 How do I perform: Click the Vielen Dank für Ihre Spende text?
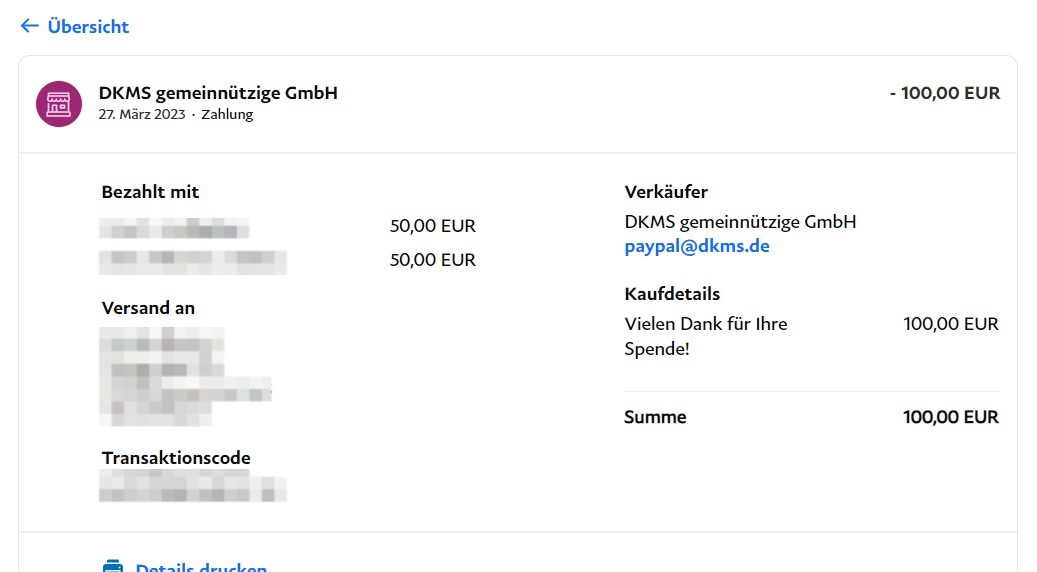[x=705, y=337]
